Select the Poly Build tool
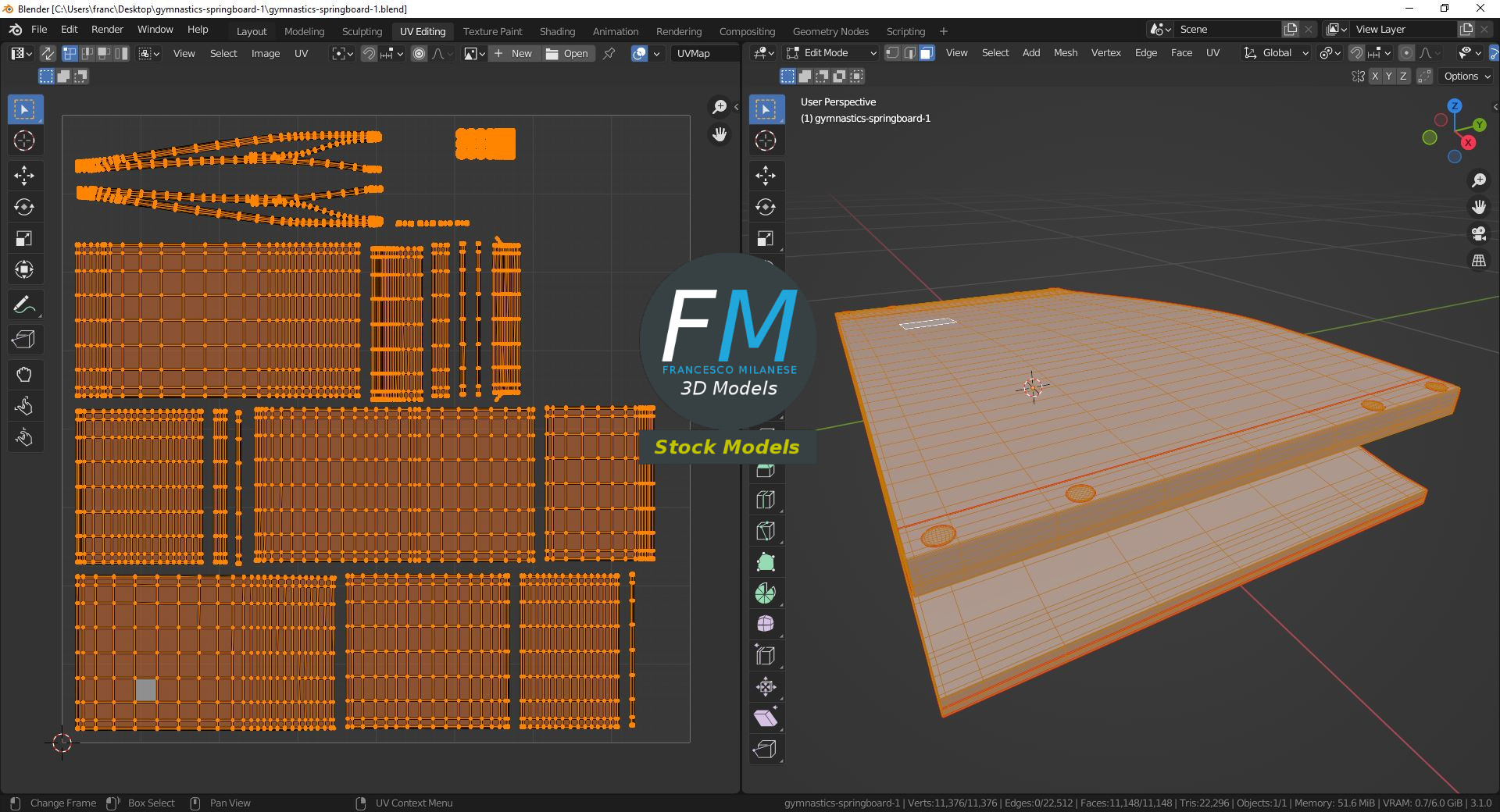The width and height of the screenshot is (1500, 812). click(766, 562)
